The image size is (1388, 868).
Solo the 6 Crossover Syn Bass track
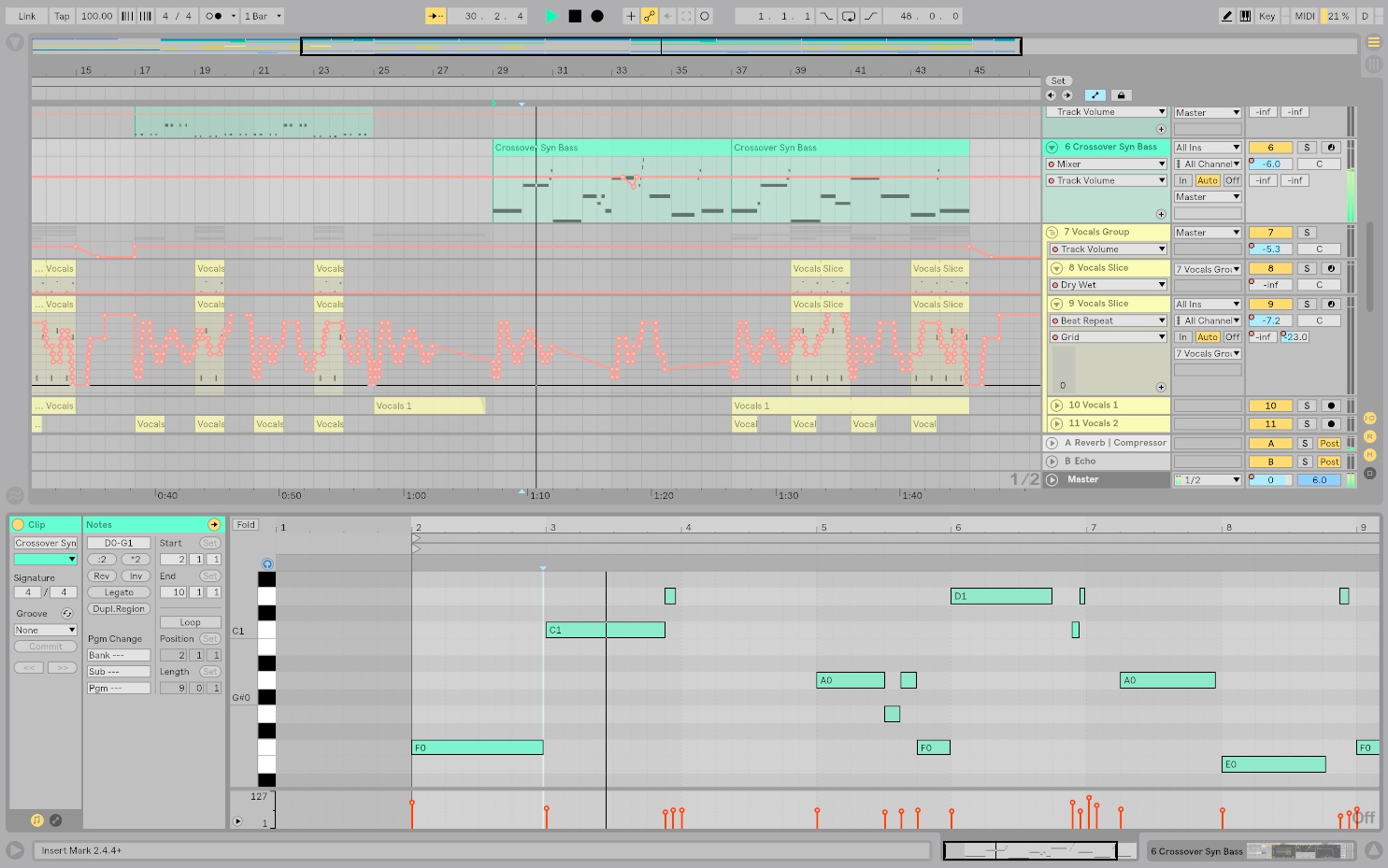click(1307, 148)
